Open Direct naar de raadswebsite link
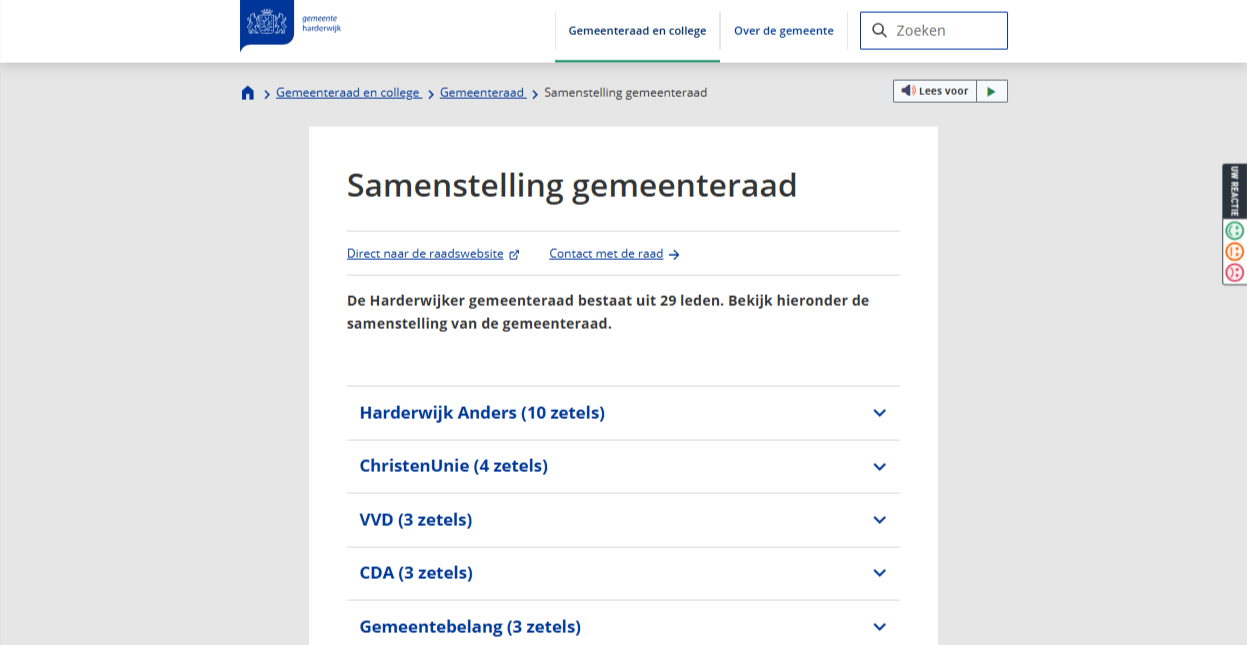The height and width of the screenshot is (645, 1247). [x=433, y=254]
